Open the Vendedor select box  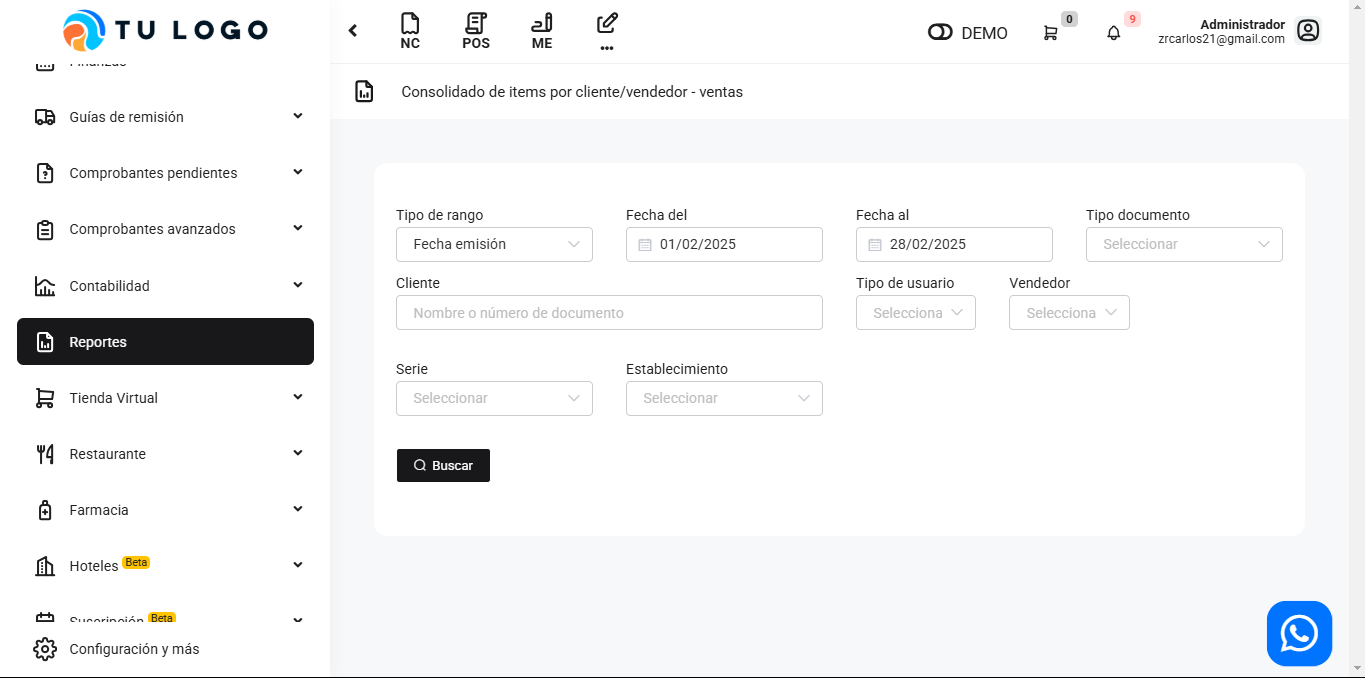(1069, 313)
